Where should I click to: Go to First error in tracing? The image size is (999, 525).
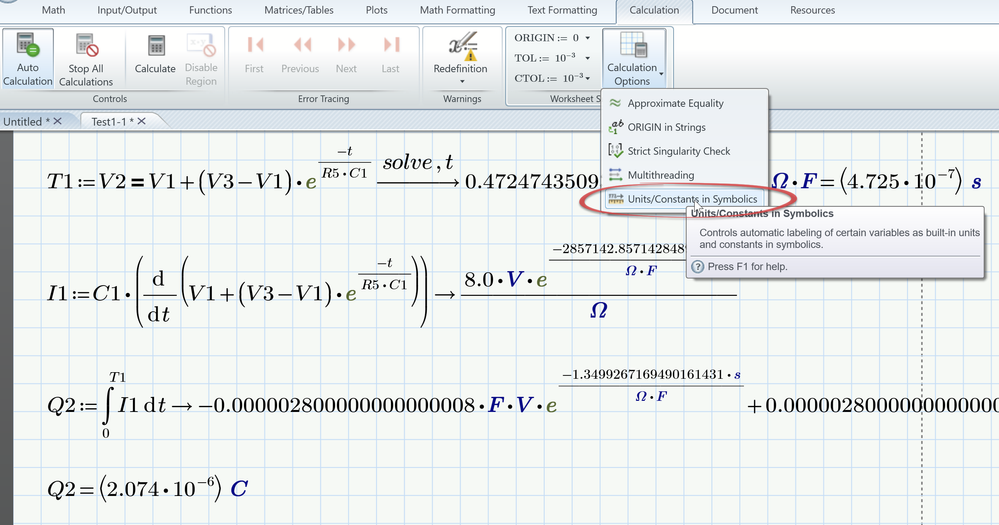[x=255, y=54]
